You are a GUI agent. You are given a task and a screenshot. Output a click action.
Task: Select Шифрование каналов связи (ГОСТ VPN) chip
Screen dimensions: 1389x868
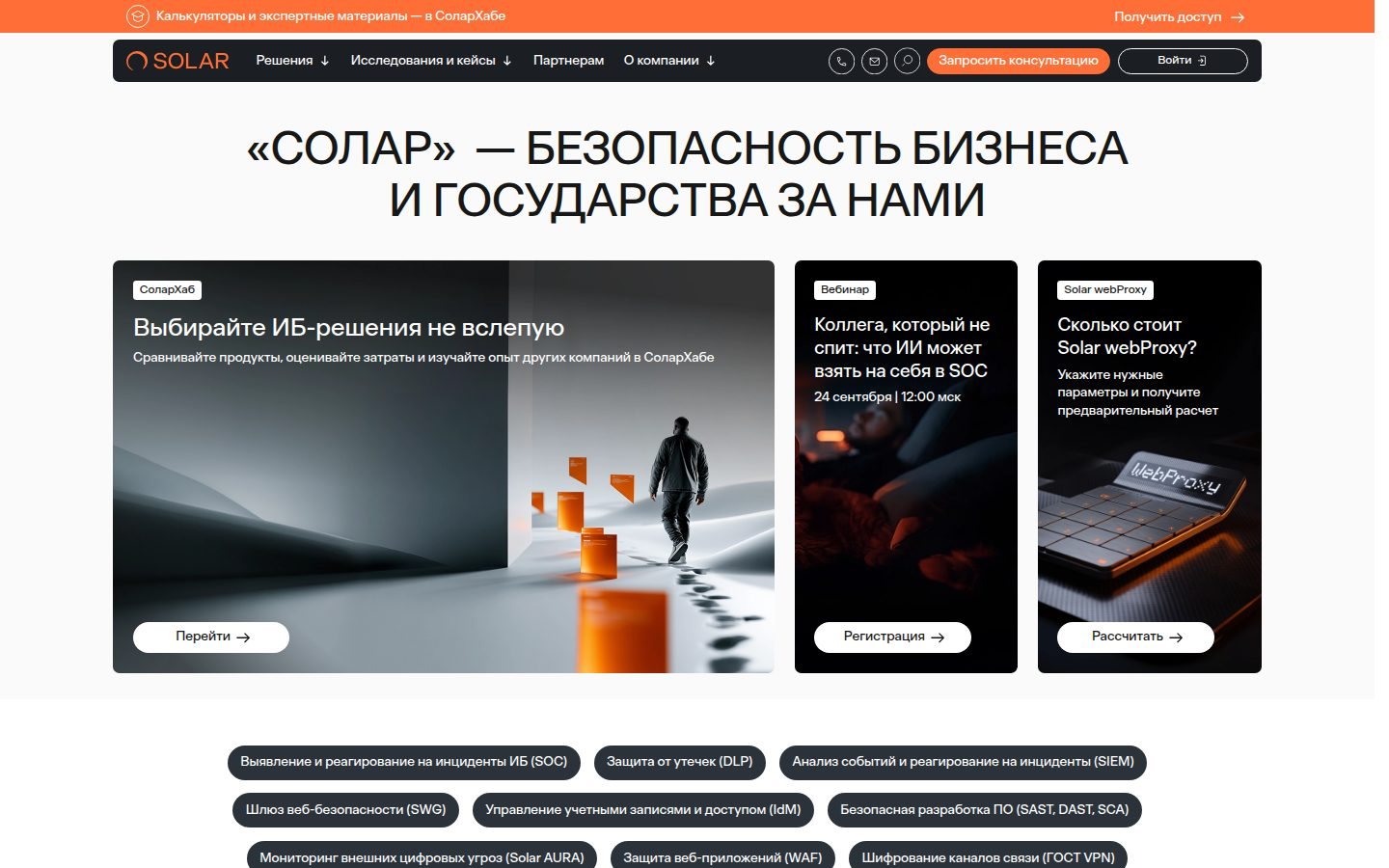(988, 856)
